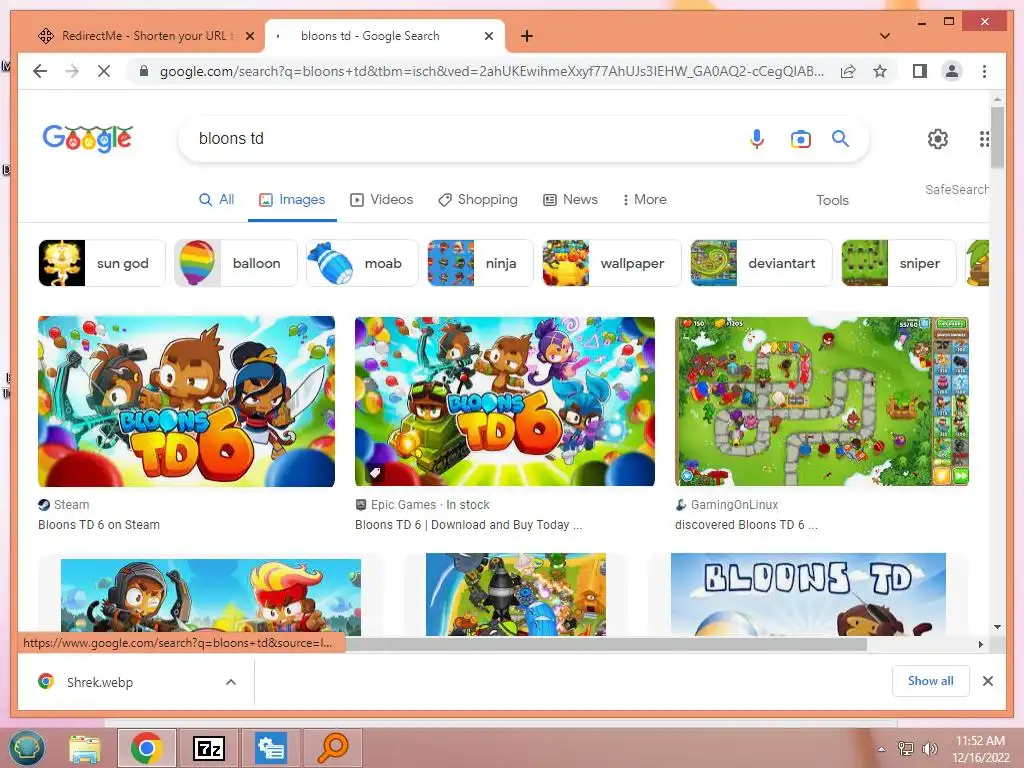
Task: Filter images by deviantart chip
Action: click(x=761, y=263)
